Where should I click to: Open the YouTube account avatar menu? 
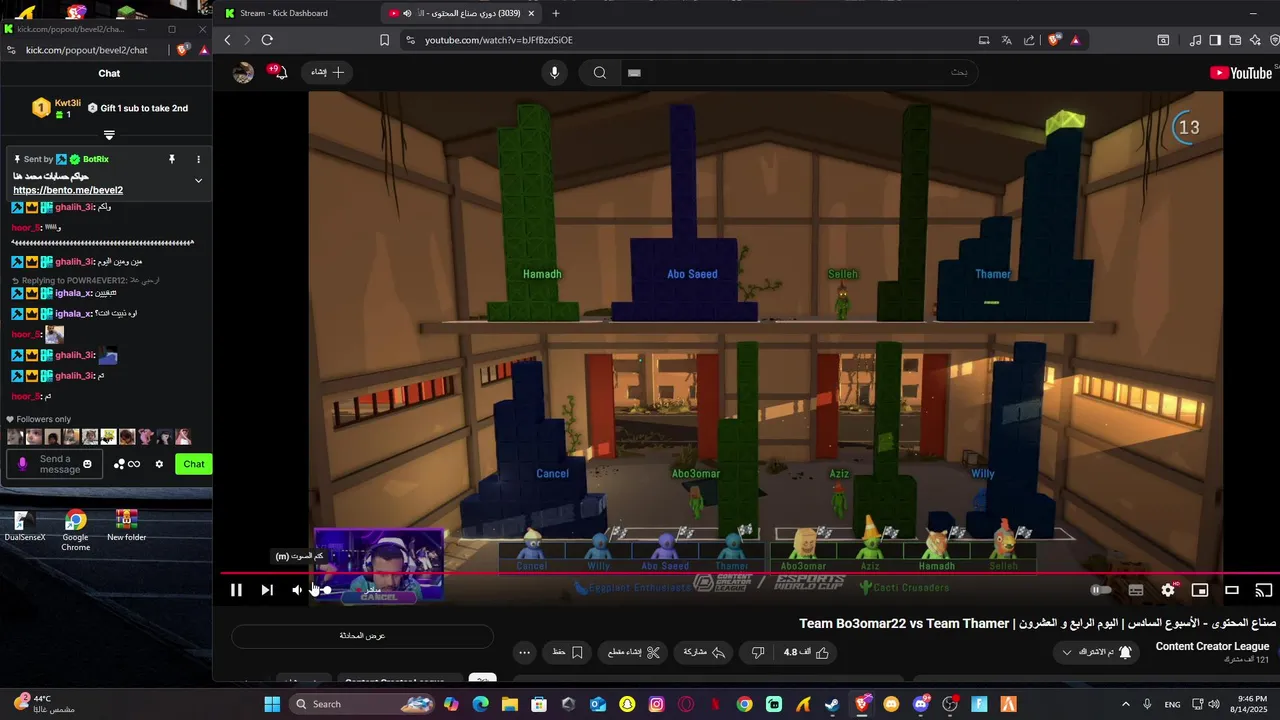pyautogui.click(x=243, y=72)
